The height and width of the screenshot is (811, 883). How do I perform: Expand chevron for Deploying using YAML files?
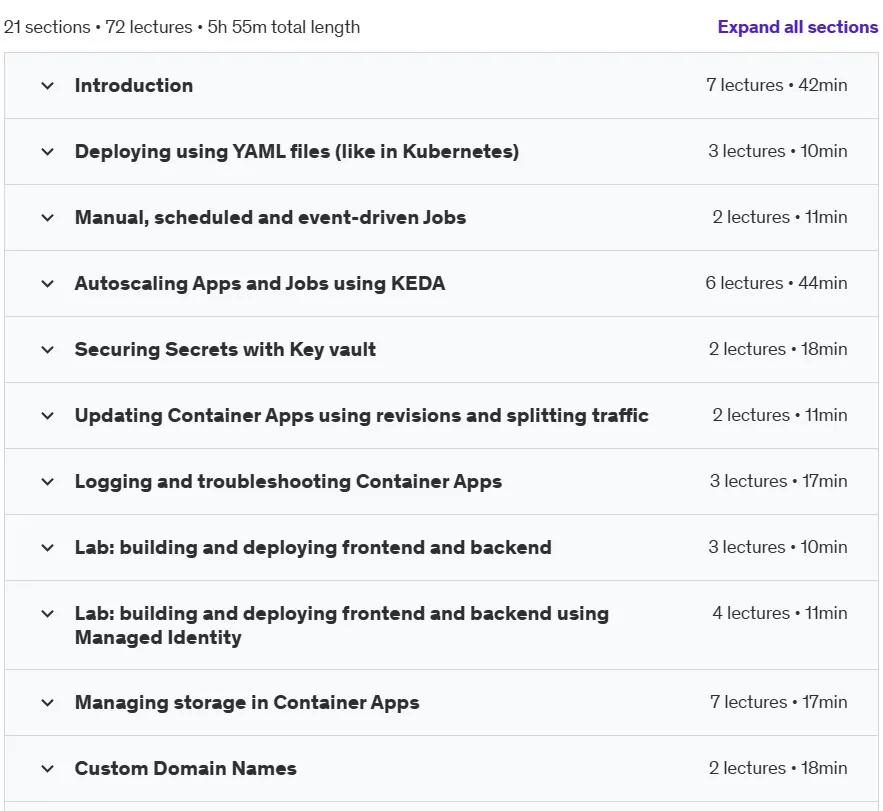[48, 151]
